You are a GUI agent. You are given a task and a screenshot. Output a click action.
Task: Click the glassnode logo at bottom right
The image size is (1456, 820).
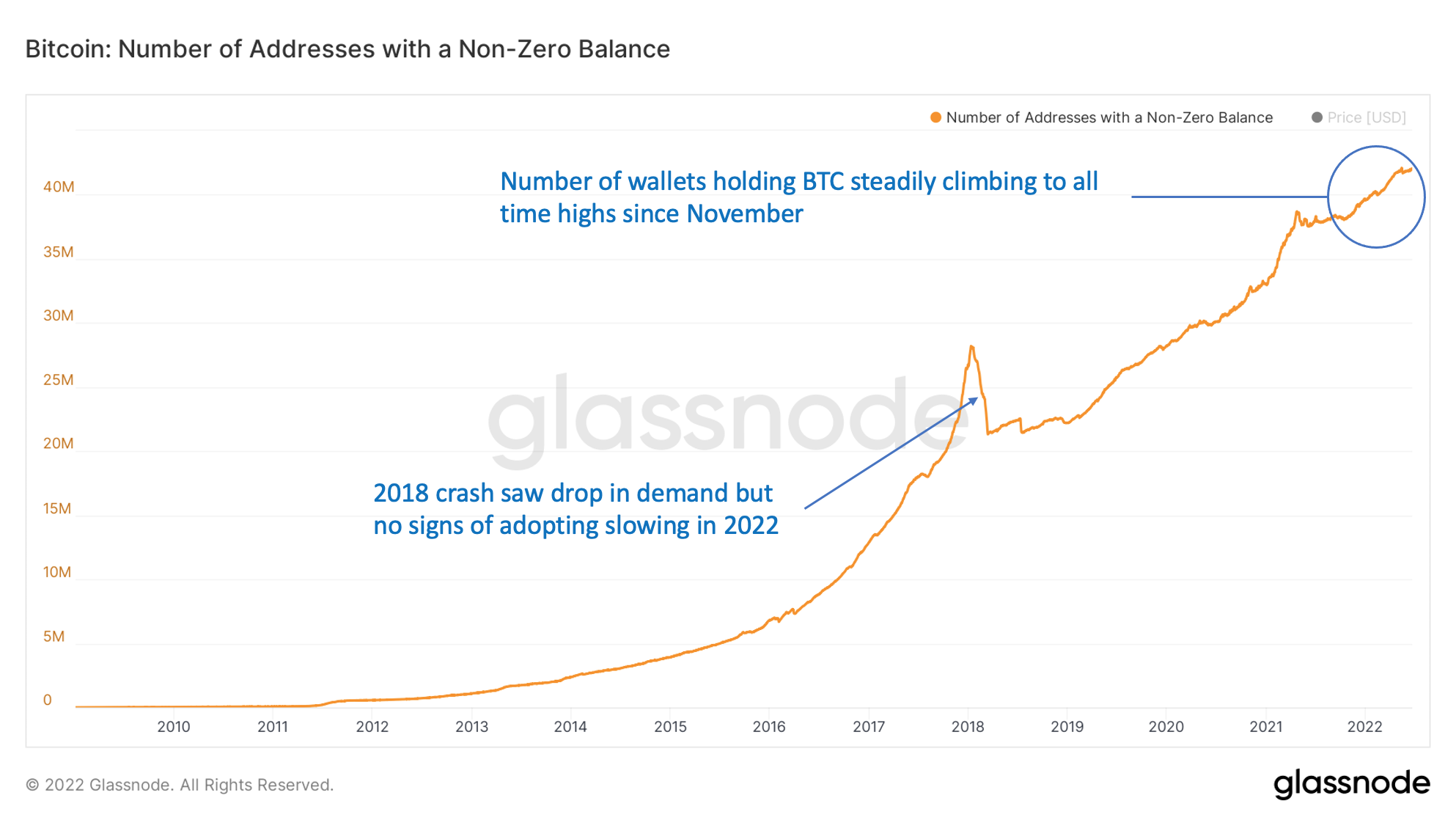click(1351, 783)
